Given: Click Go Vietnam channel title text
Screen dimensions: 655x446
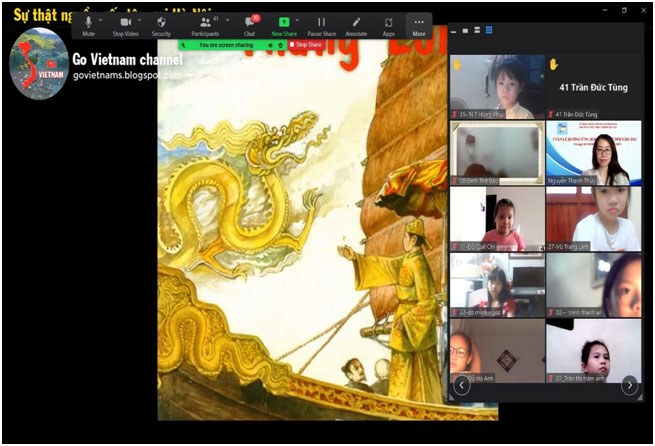Looking at the screenshot, I should click(127, 60).
